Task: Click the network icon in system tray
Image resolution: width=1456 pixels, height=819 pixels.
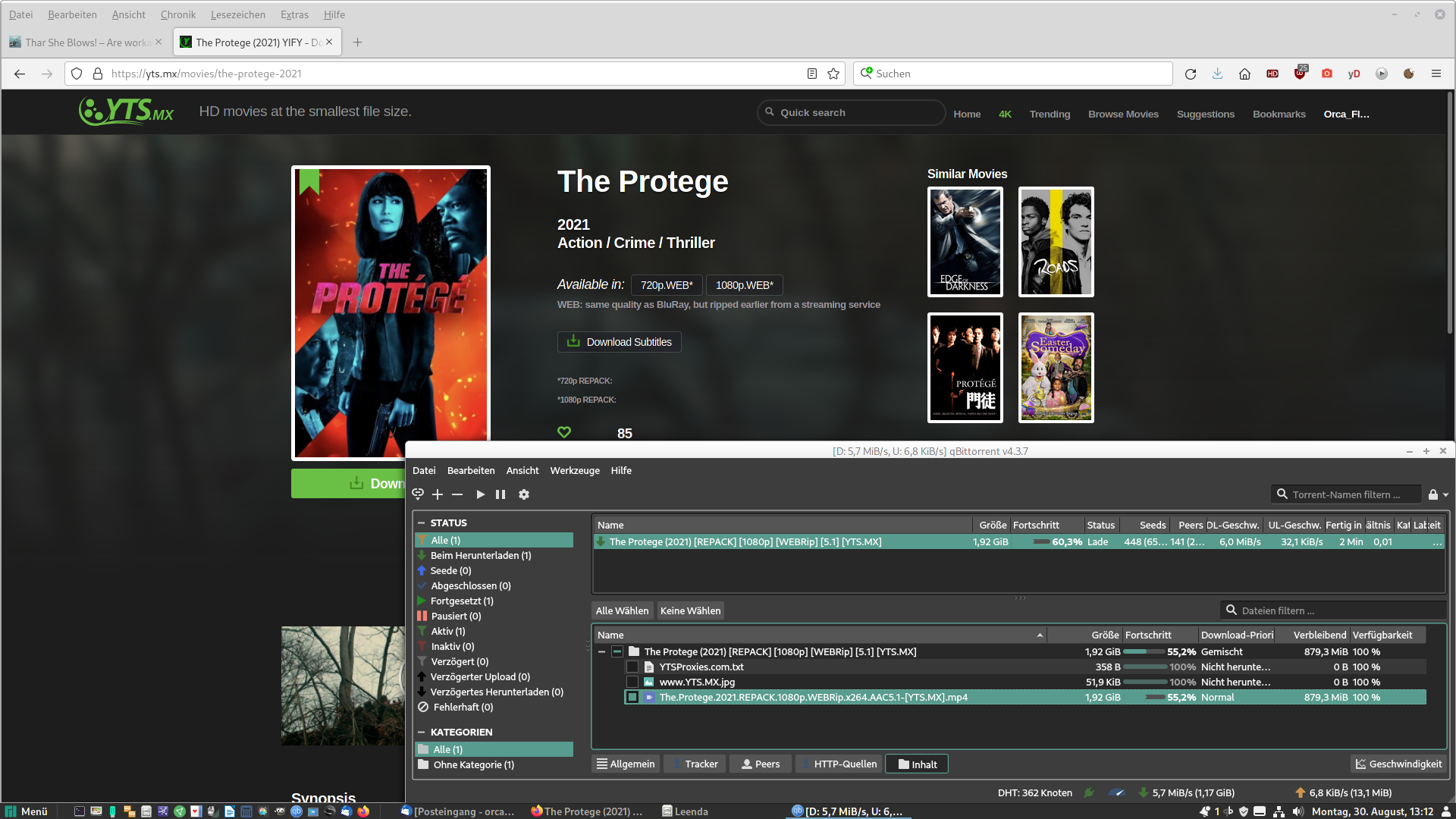Action: [1279, 811]
